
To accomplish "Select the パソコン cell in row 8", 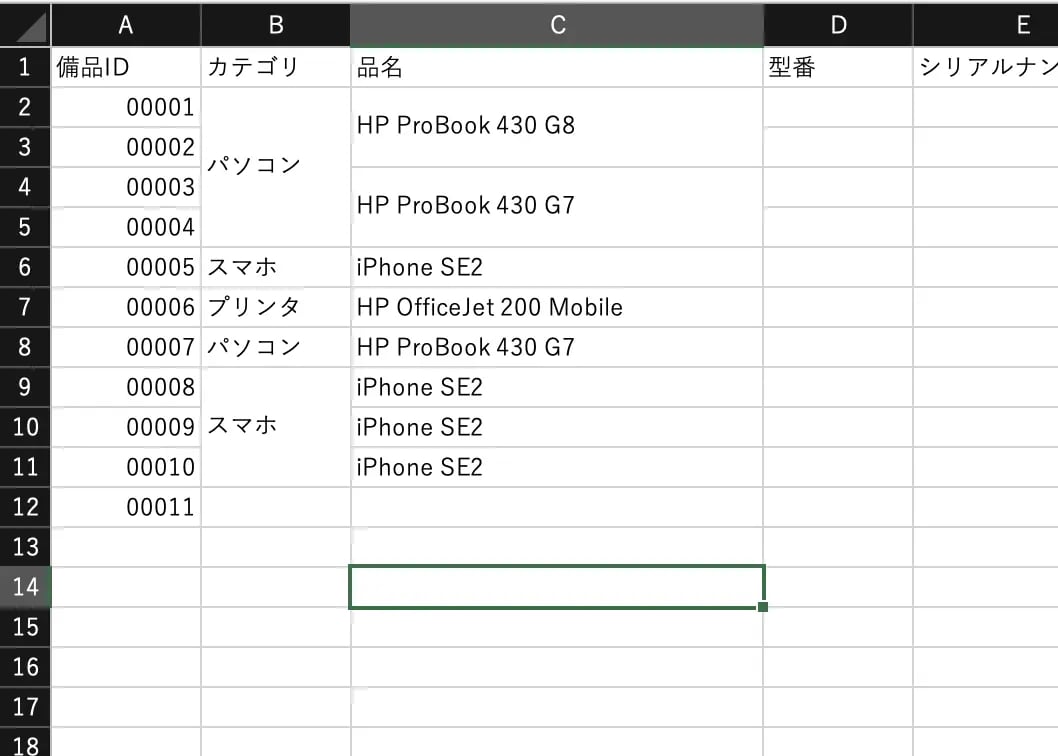I will tap(276, 347).
